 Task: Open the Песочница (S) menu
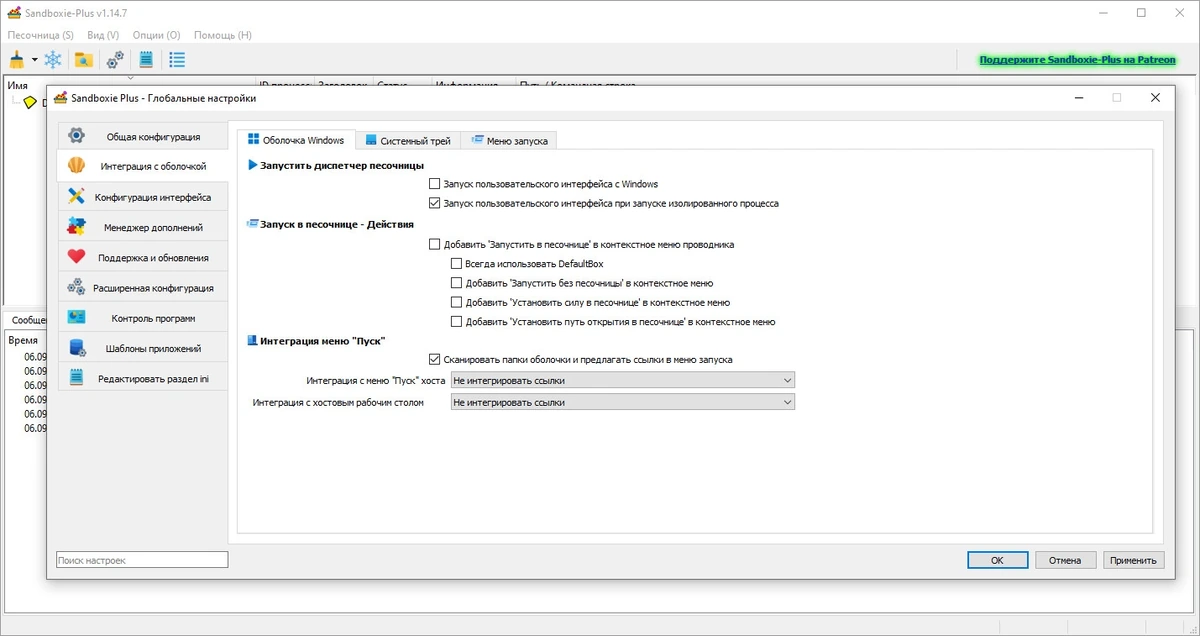(41, 35)
